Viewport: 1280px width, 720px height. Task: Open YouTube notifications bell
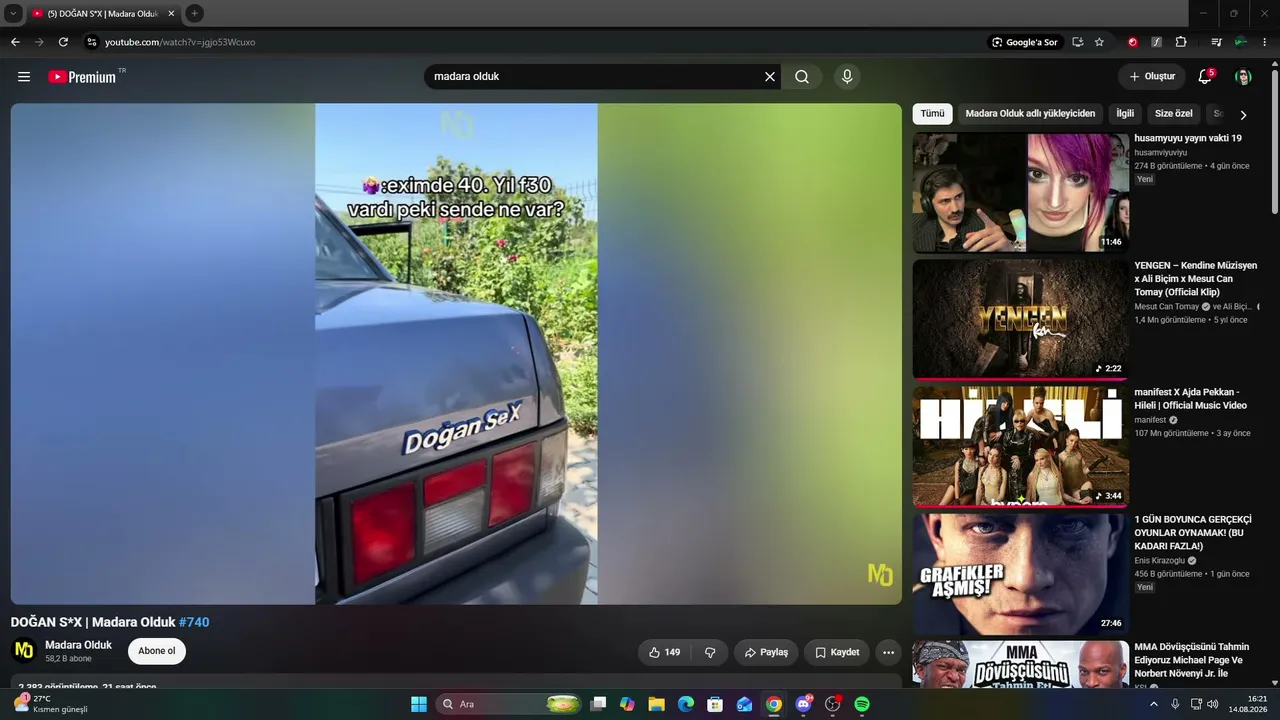click(x=1205, y=77)
